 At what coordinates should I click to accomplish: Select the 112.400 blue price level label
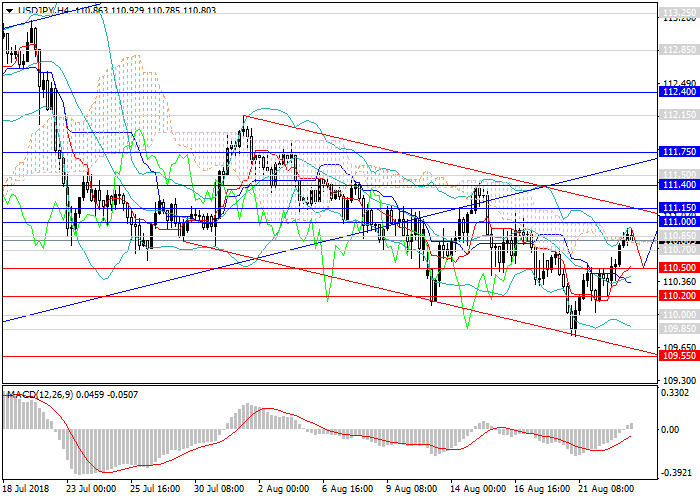678,91
